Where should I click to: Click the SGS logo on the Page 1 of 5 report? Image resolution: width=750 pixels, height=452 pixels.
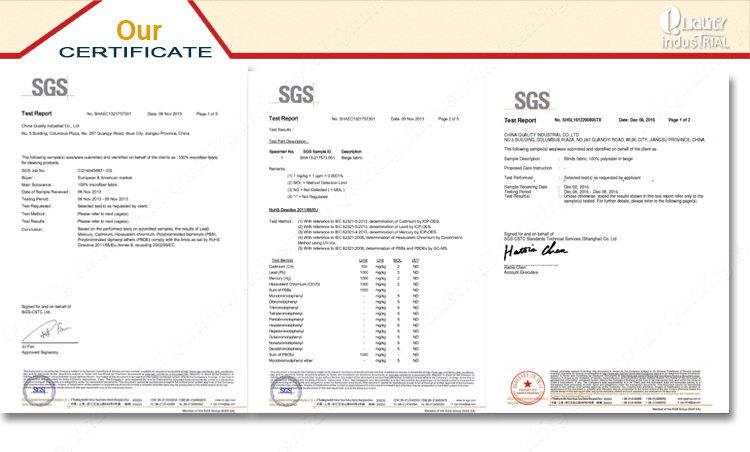pos(49,88)
